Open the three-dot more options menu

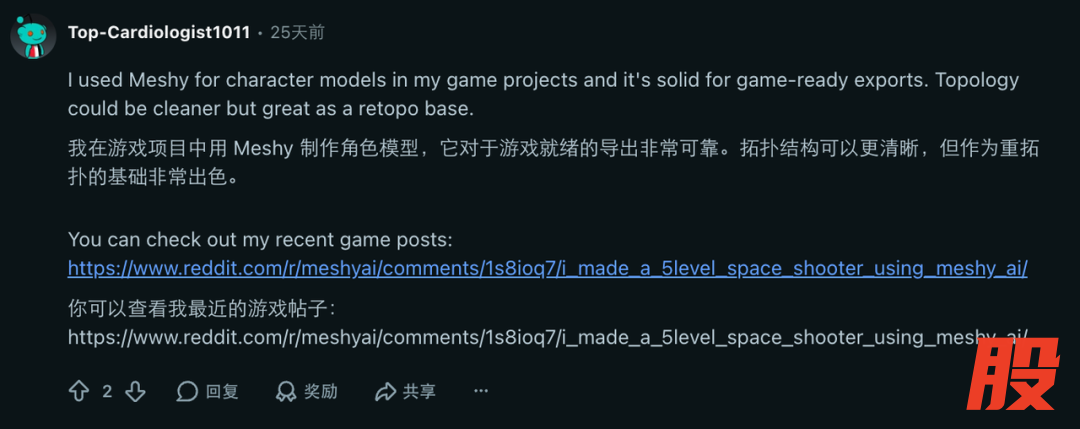481,391
